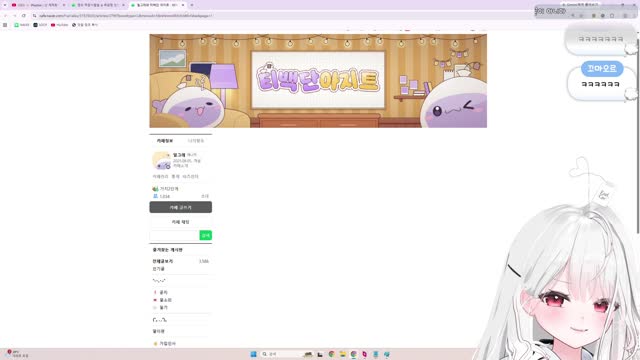Screen dimensions: 640x360
Task: Click the green cafe search button
Action: (205, 236)
